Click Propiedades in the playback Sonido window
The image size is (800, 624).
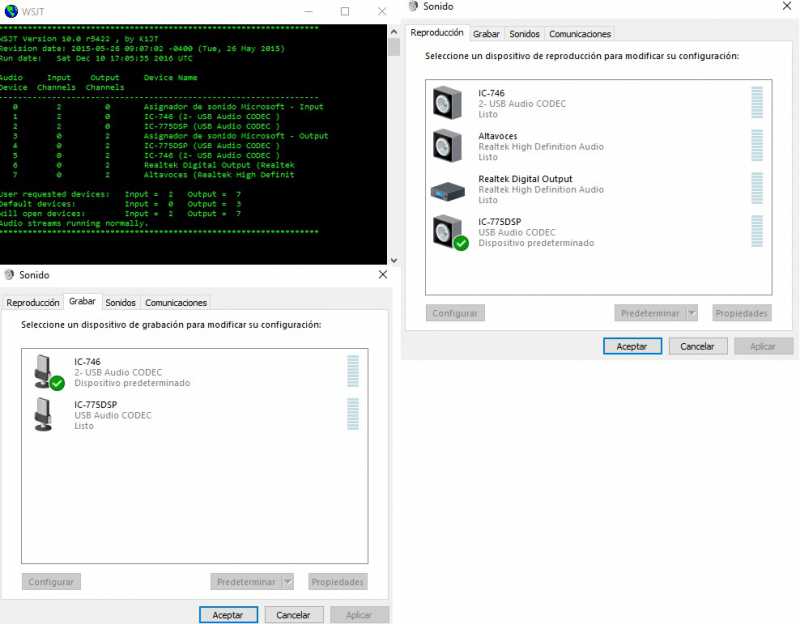[x=742, y=313]
